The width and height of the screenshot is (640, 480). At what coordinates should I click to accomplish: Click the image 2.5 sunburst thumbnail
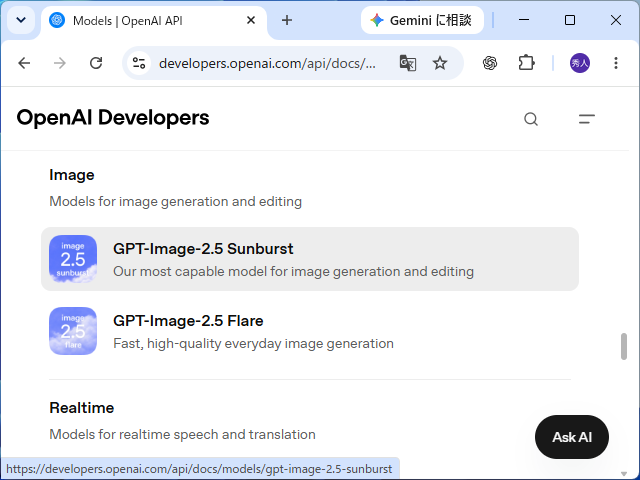(x=73, y=259)
